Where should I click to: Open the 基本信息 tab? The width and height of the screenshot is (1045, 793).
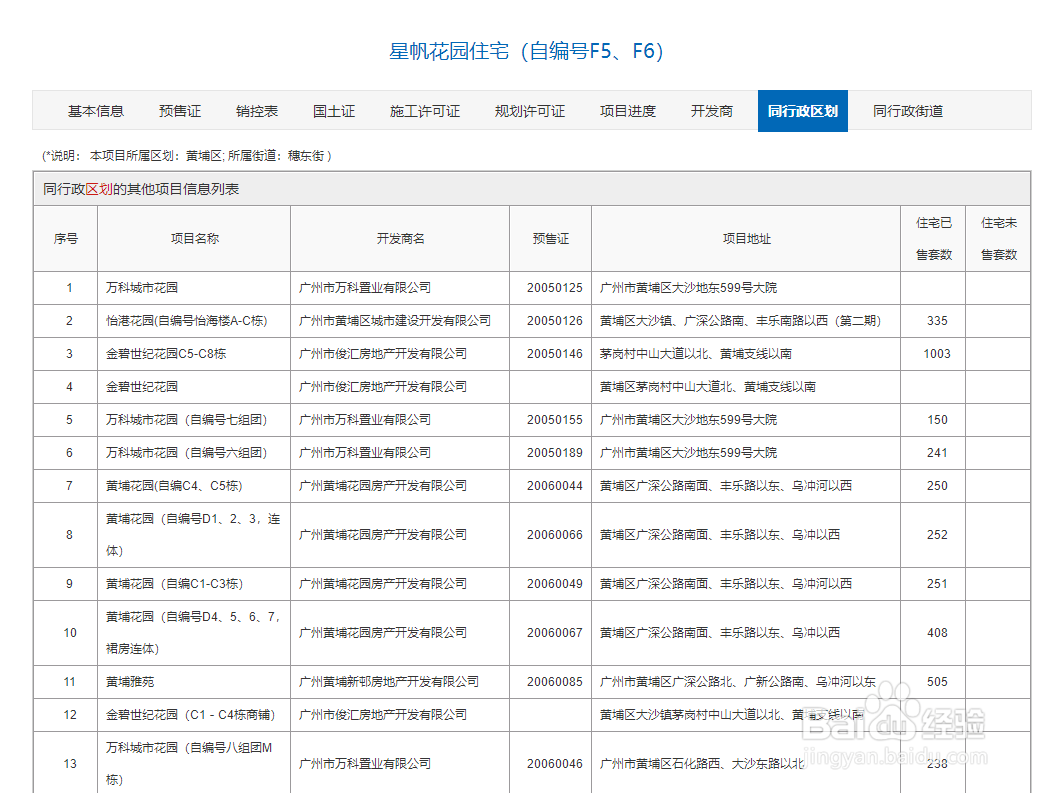click(x=95, y=111)
